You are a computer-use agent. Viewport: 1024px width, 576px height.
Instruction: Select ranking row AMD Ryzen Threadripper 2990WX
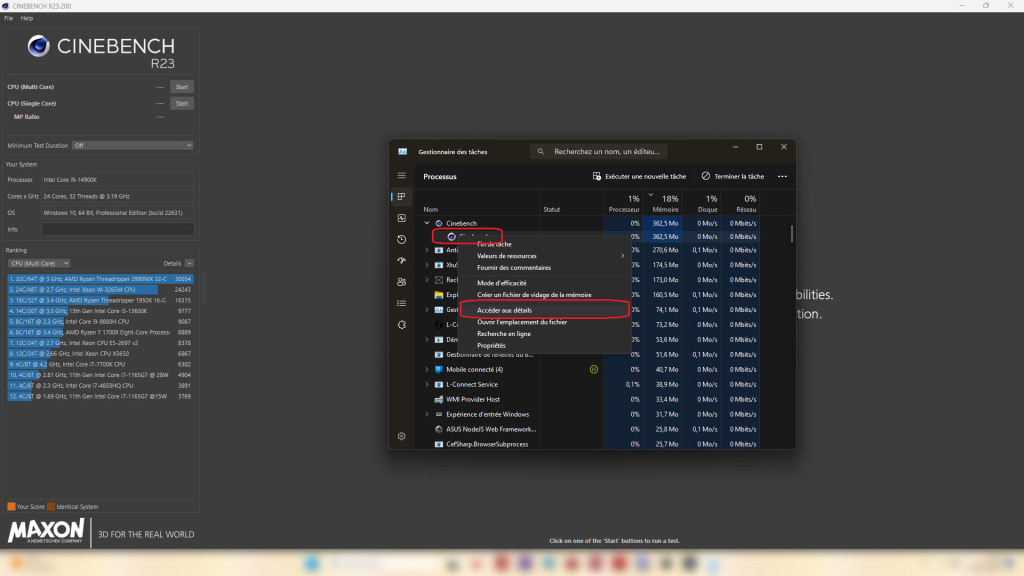[x=100, y=279]
